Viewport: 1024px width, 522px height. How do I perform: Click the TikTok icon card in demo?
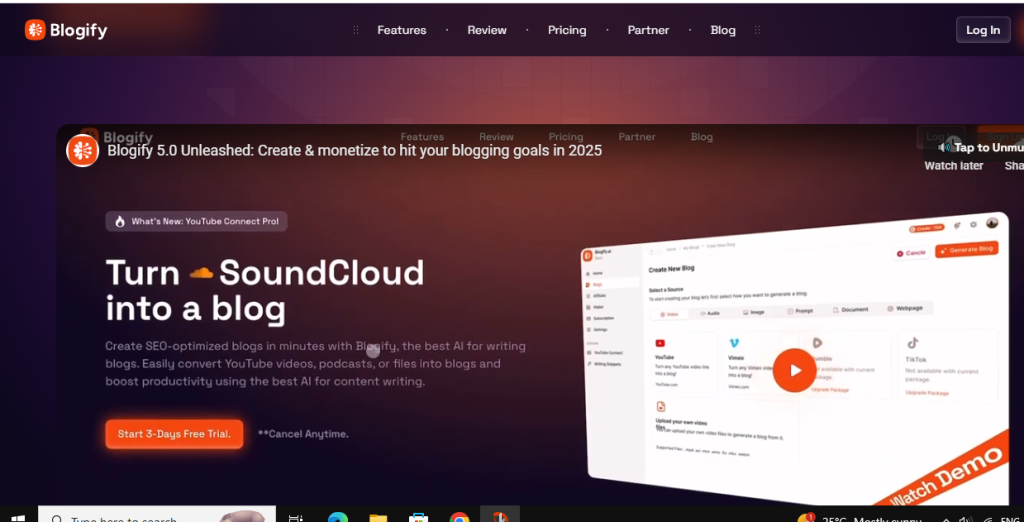coord(912,342)
